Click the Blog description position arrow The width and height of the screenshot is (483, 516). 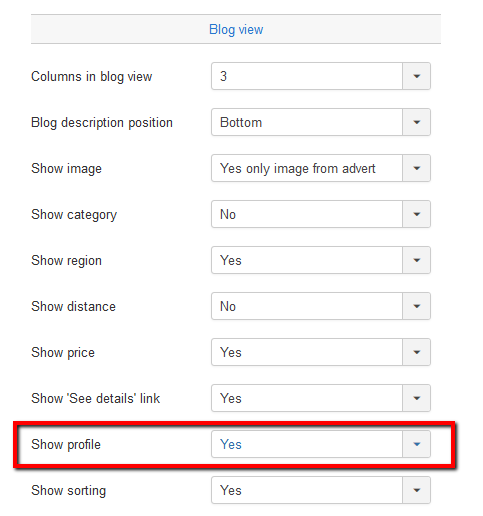(416, 122)
